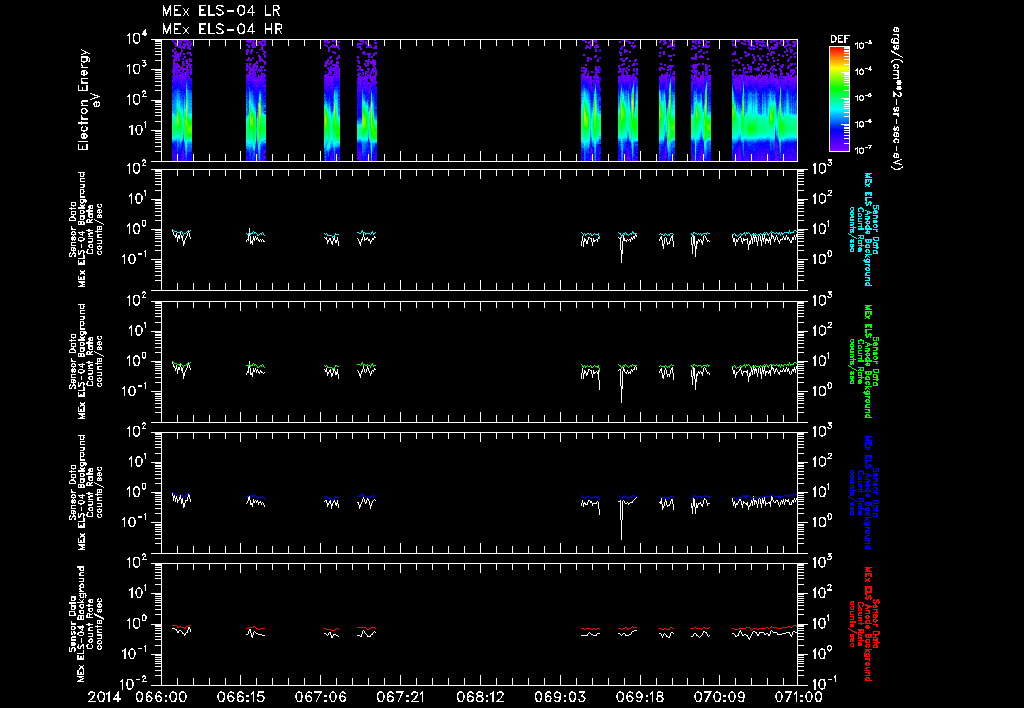Select the blue 'Anode Background Count Rate' axis label

pyautogui.click(x=863, y=492)
